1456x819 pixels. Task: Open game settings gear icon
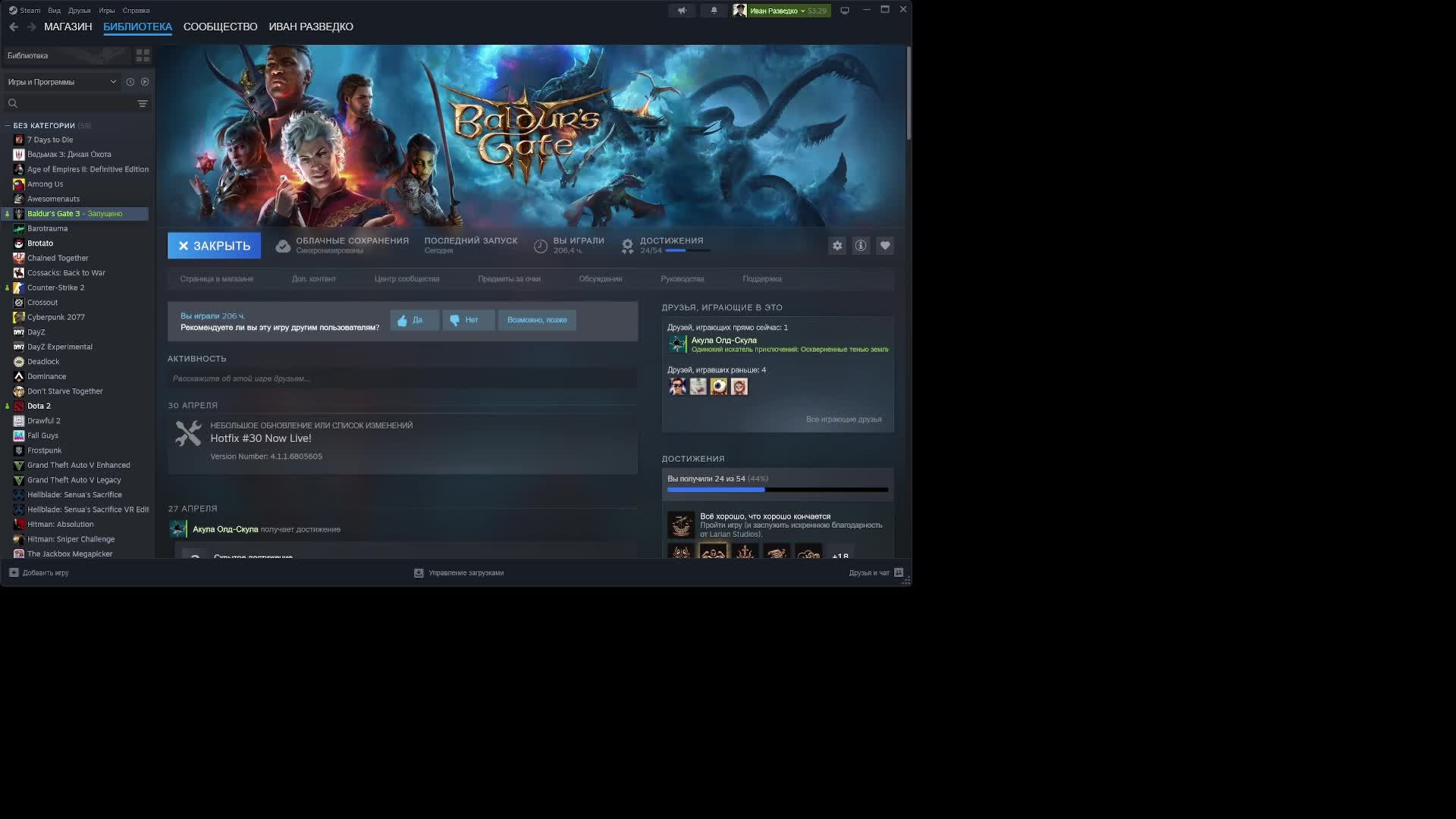click(x=837, y=246)
